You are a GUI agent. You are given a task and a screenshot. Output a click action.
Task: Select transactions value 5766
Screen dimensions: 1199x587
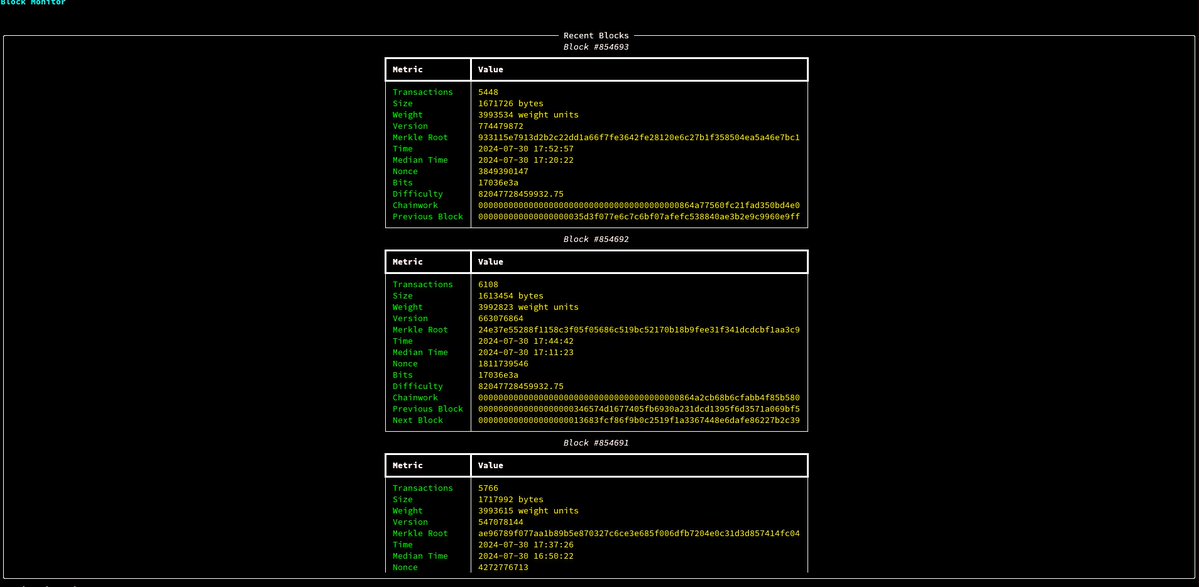[488, 488]
